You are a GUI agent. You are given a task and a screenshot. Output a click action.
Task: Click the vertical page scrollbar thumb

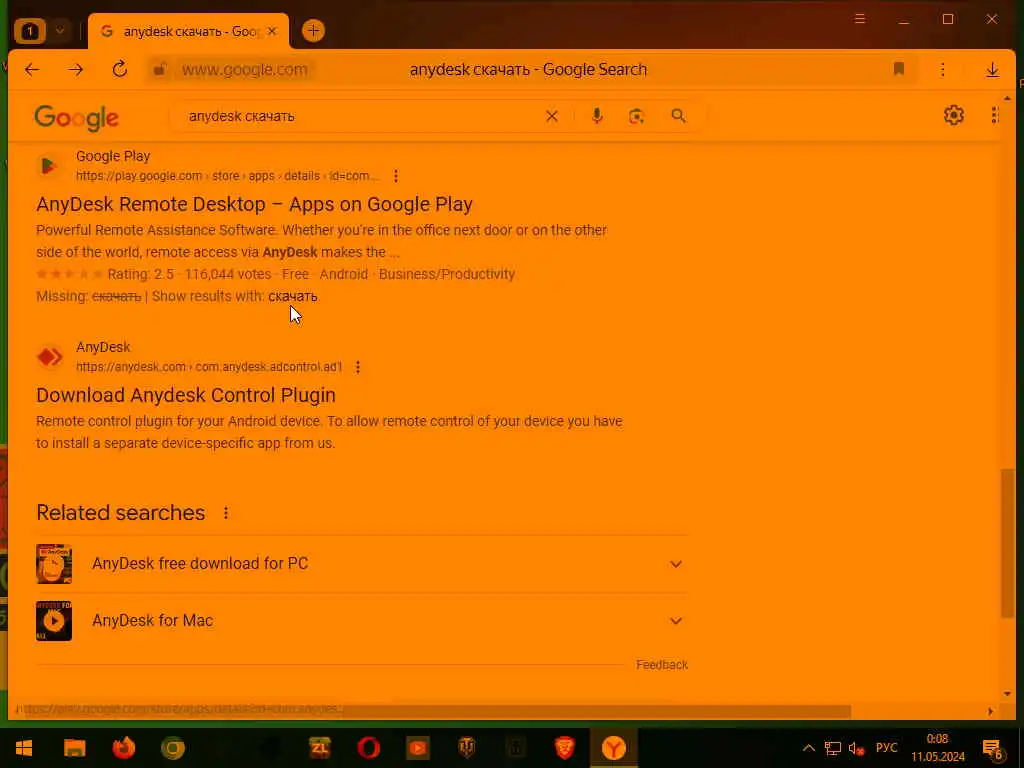1008,543
